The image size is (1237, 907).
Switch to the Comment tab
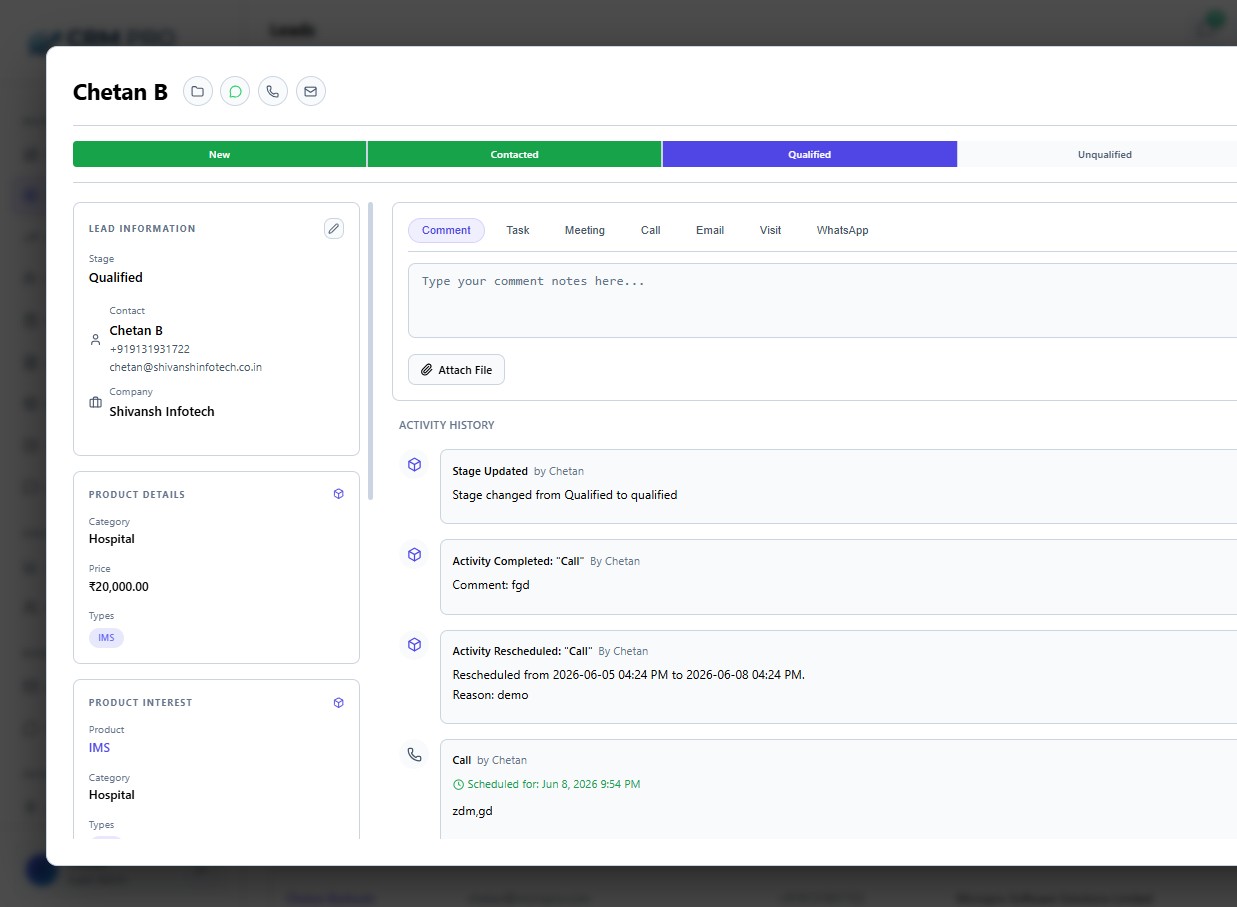coord(446,230)
